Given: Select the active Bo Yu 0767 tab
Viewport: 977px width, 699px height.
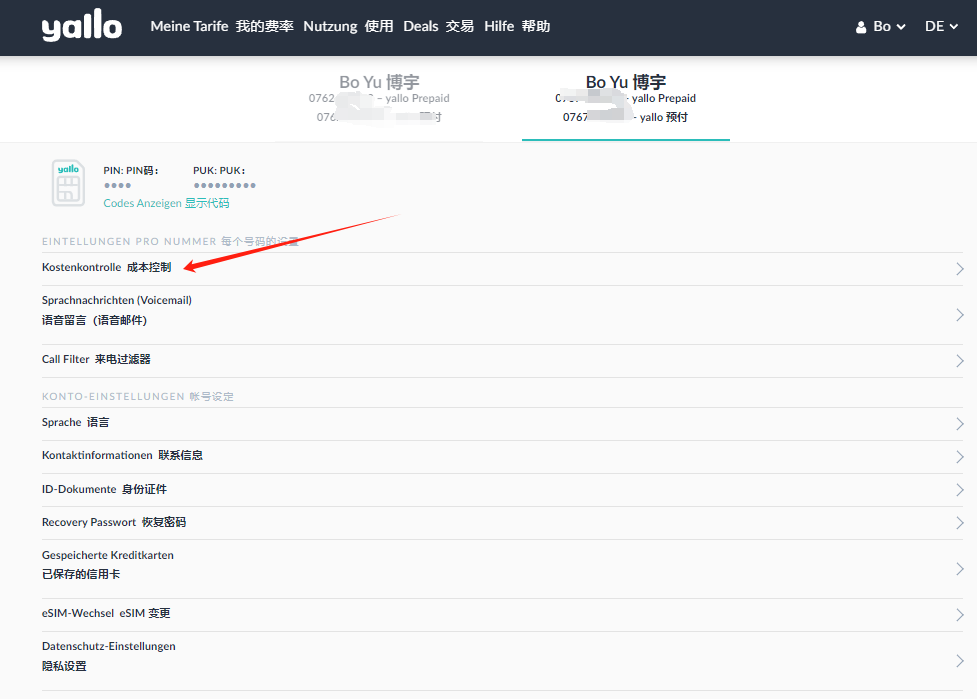Looking at the screenshot, I should [626, 100].
